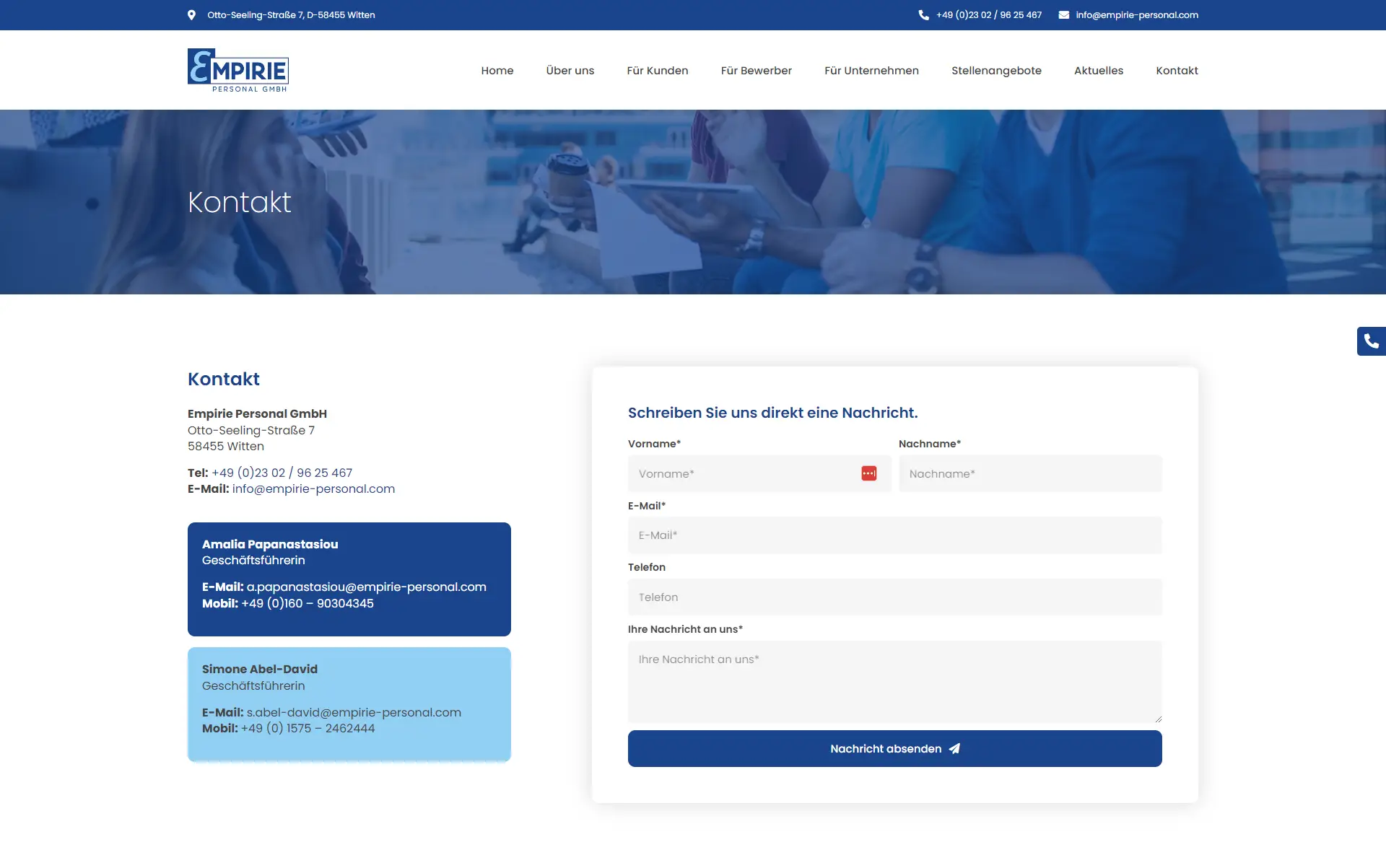Image resolution: width=1386 pixels, height=868 pixels.
Task: Open the Für Kunden menu item
Action: click(657, 71)
